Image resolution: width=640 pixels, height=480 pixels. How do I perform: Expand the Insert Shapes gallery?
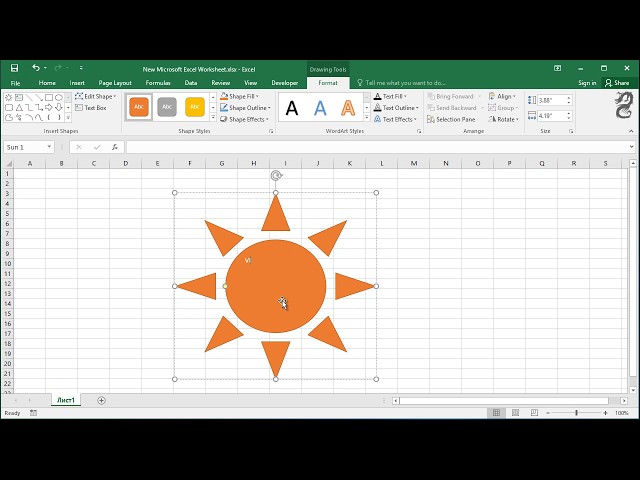68,118
